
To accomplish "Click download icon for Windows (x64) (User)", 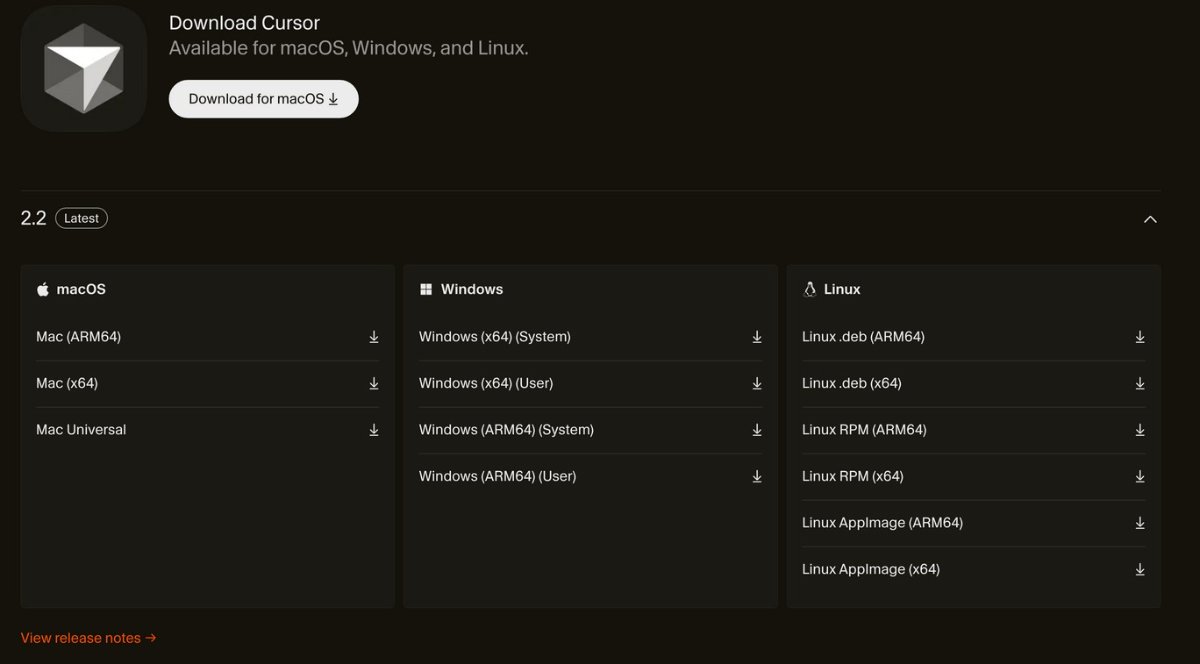I will coord(757,383).
